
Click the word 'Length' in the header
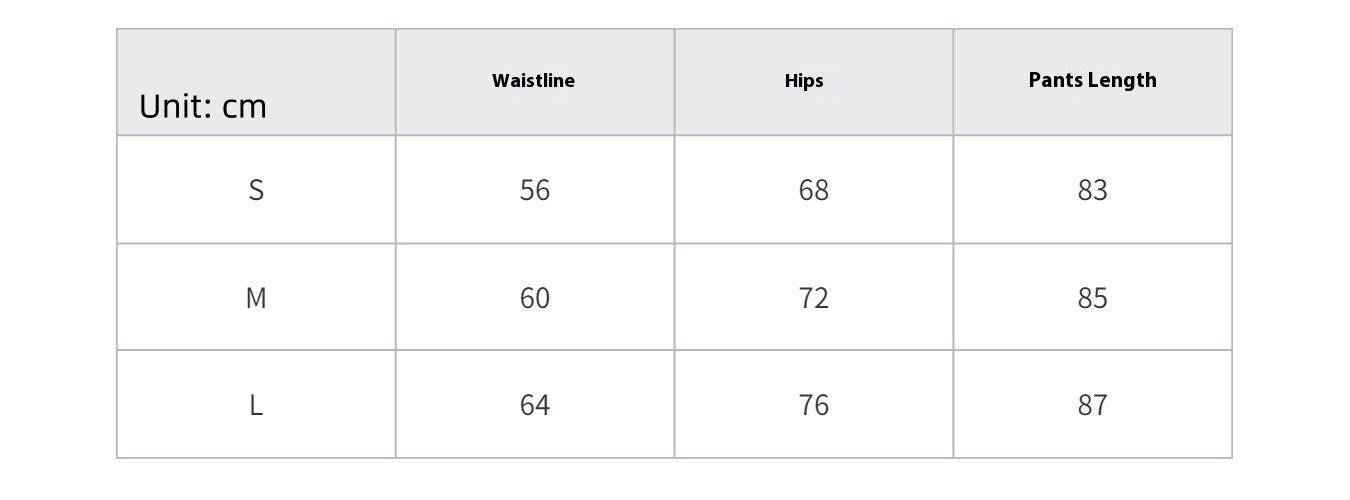[1123, 80]
